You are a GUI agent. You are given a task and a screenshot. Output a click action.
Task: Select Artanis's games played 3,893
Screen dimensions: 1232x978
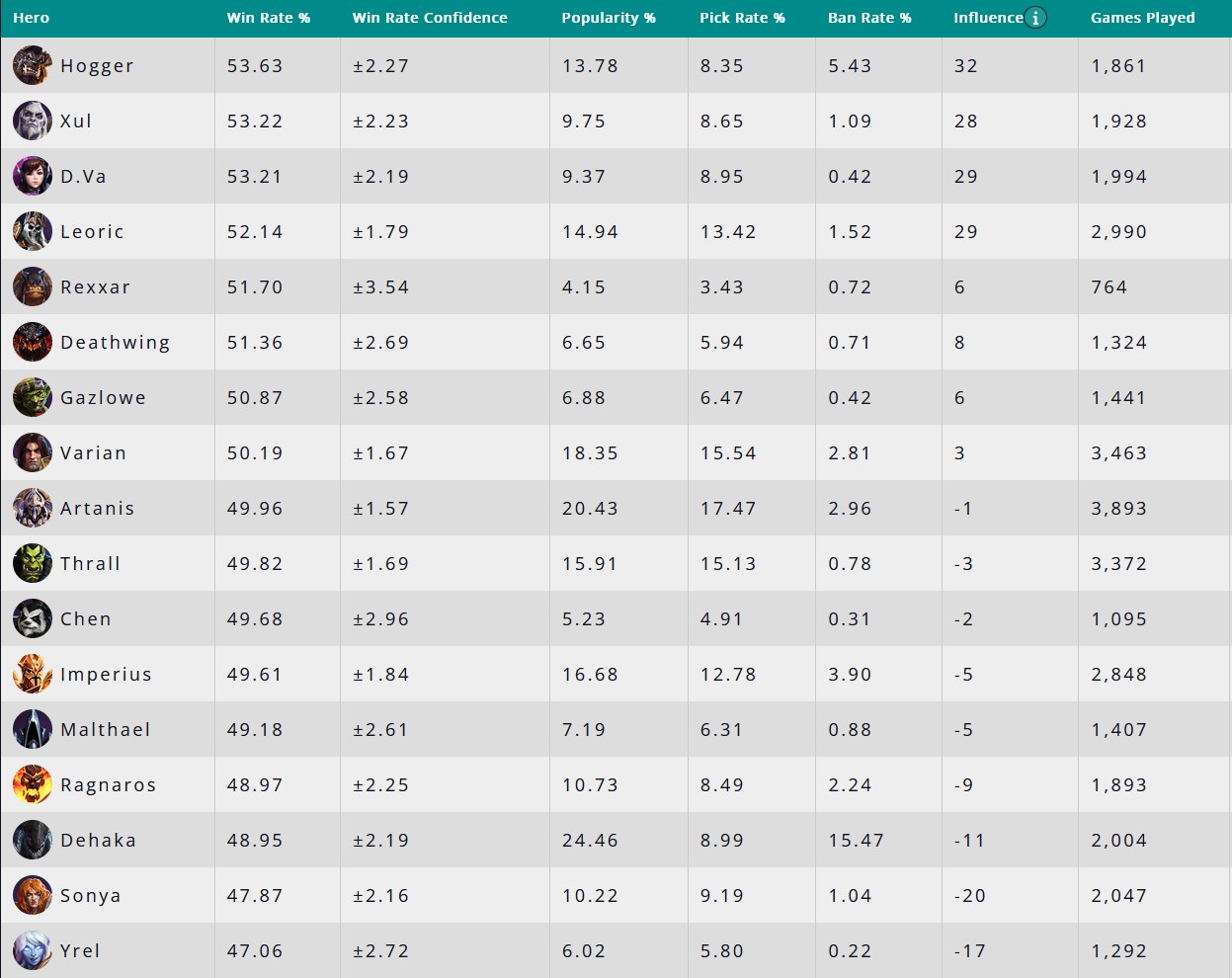click(x=1119, y=509)
